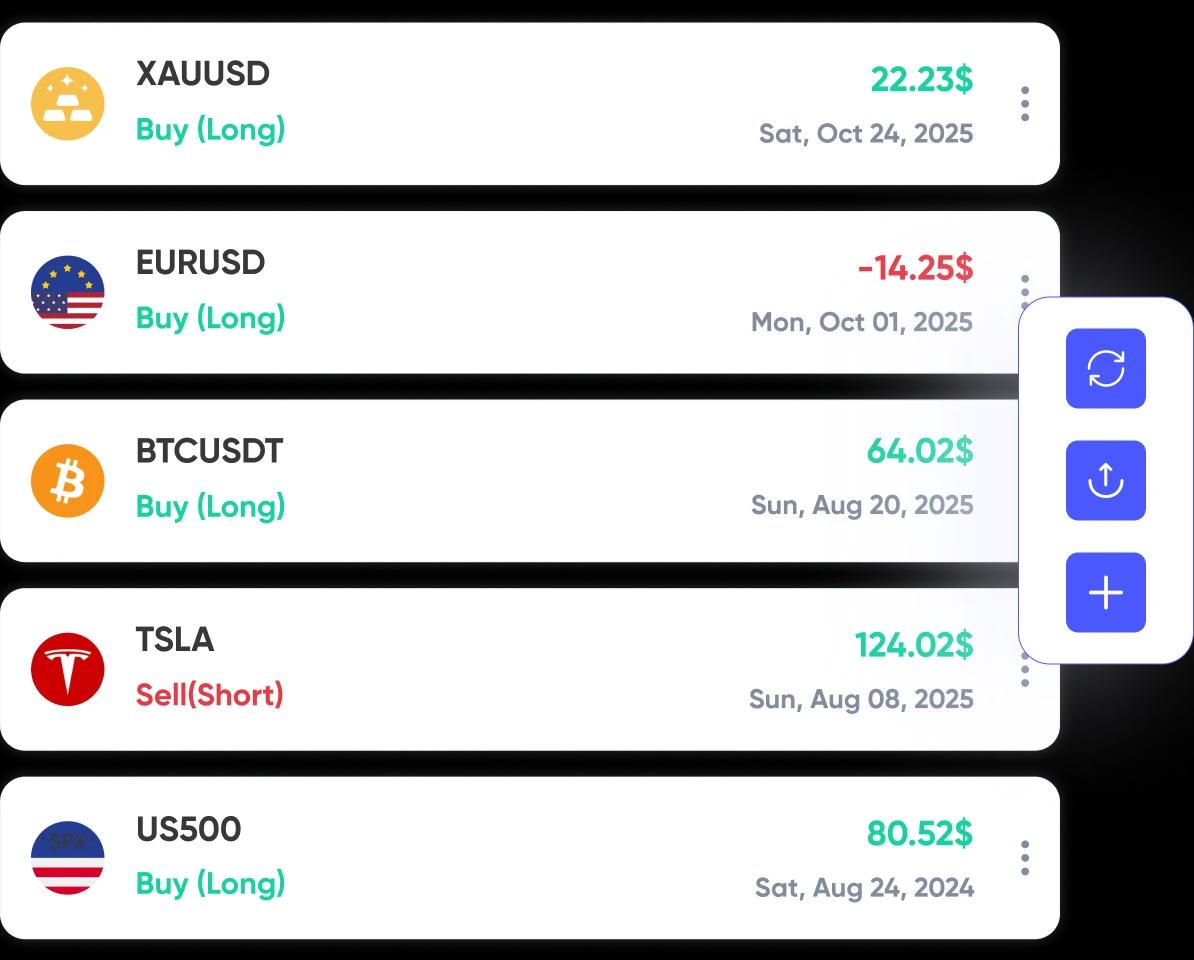Select the refresh entry in the open context menu
This screenshot has width=1194, height=960.
pyautogui.click(x=1105, y=368)
